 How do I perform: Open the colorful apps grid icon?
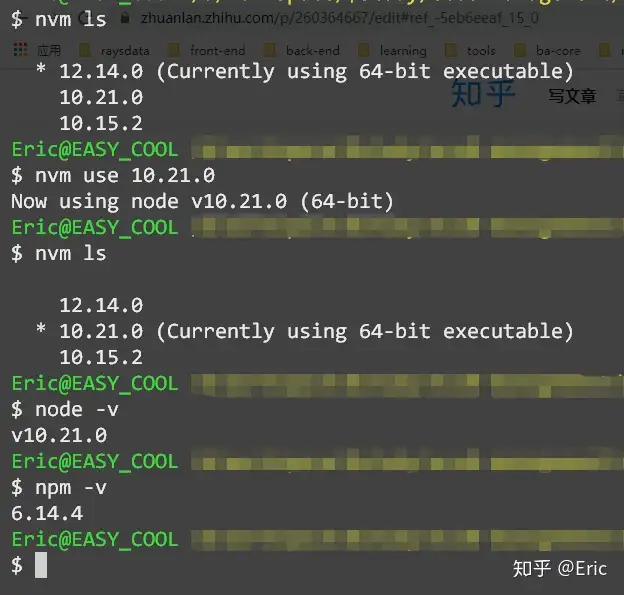[x=21, y=50]
